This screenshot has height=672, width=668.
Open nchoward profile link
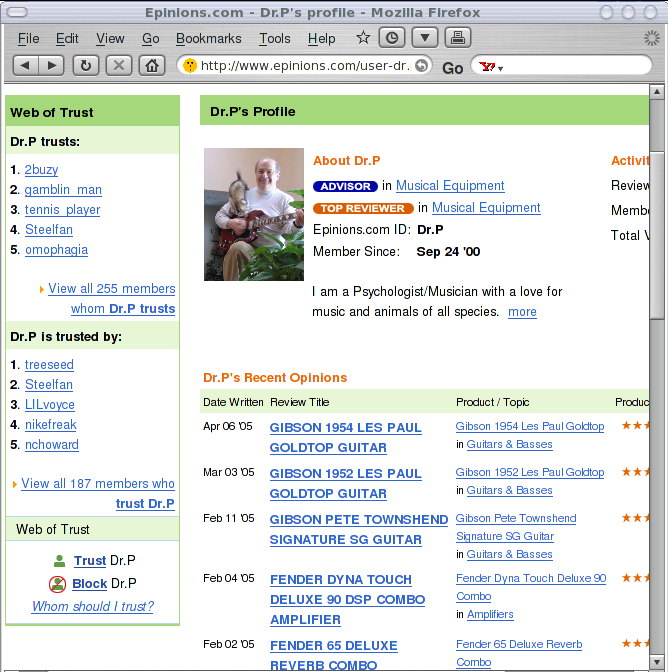51,445
